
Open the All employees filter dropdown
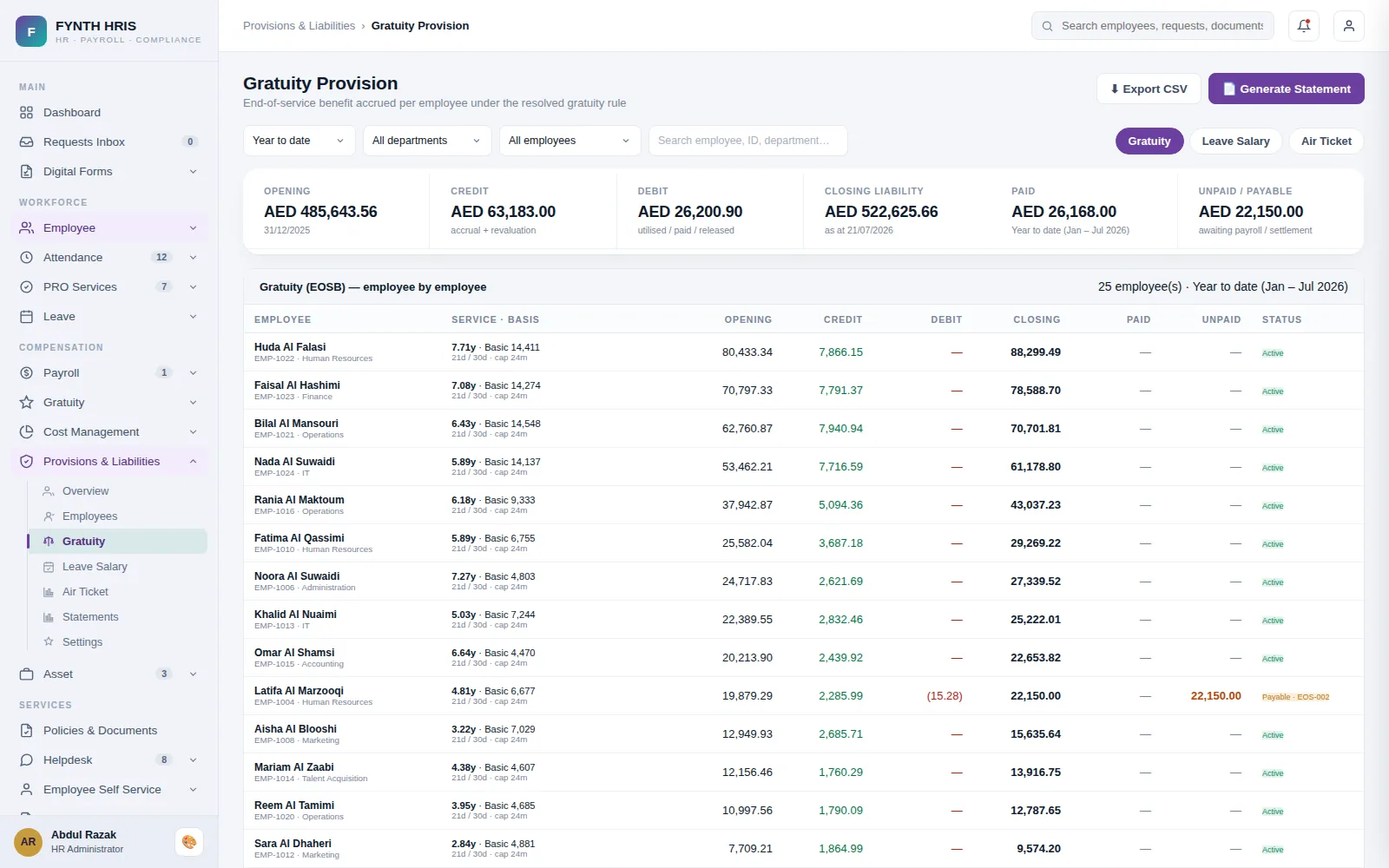point(569,141)
